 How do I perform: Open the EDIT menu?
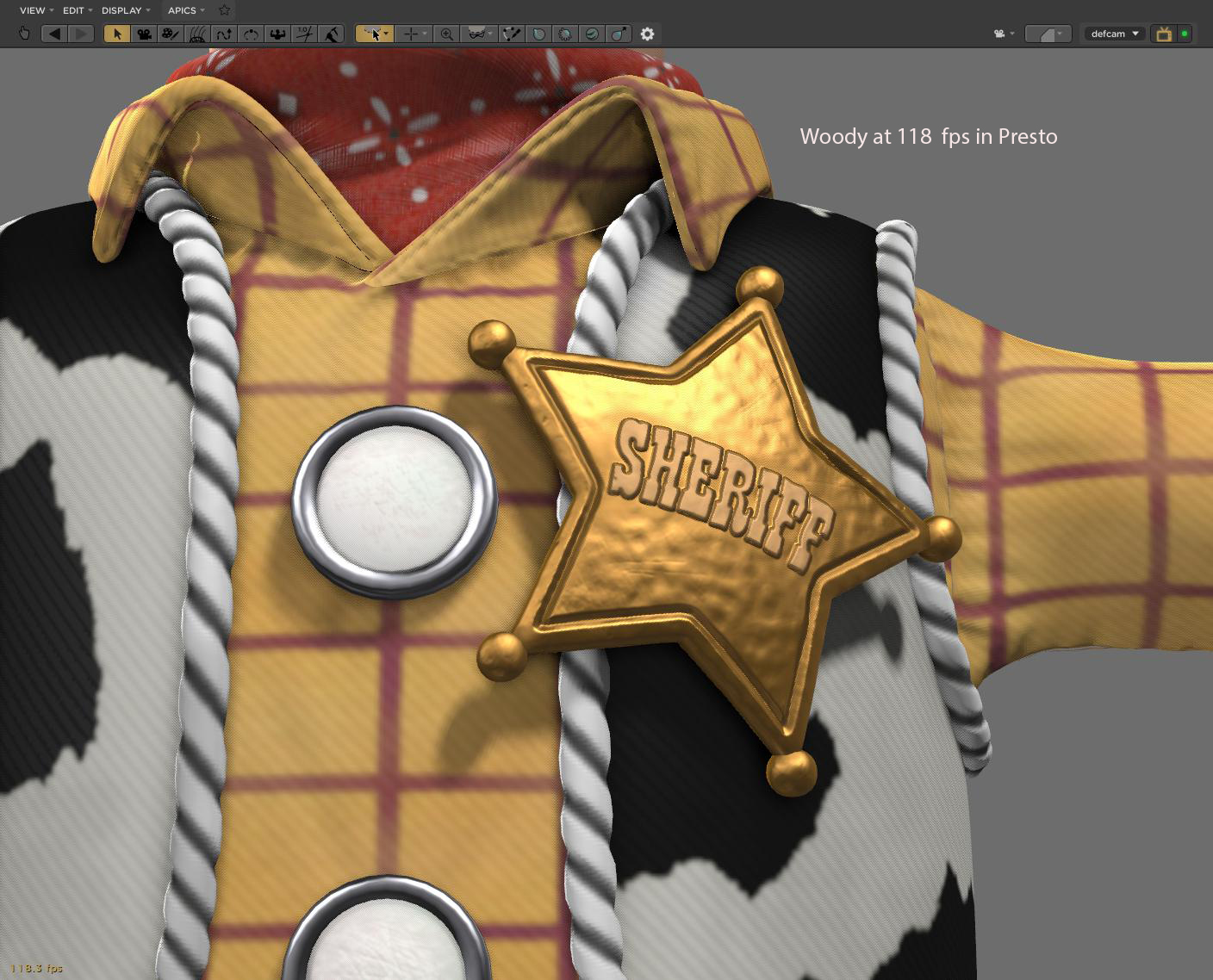point(78,10)
